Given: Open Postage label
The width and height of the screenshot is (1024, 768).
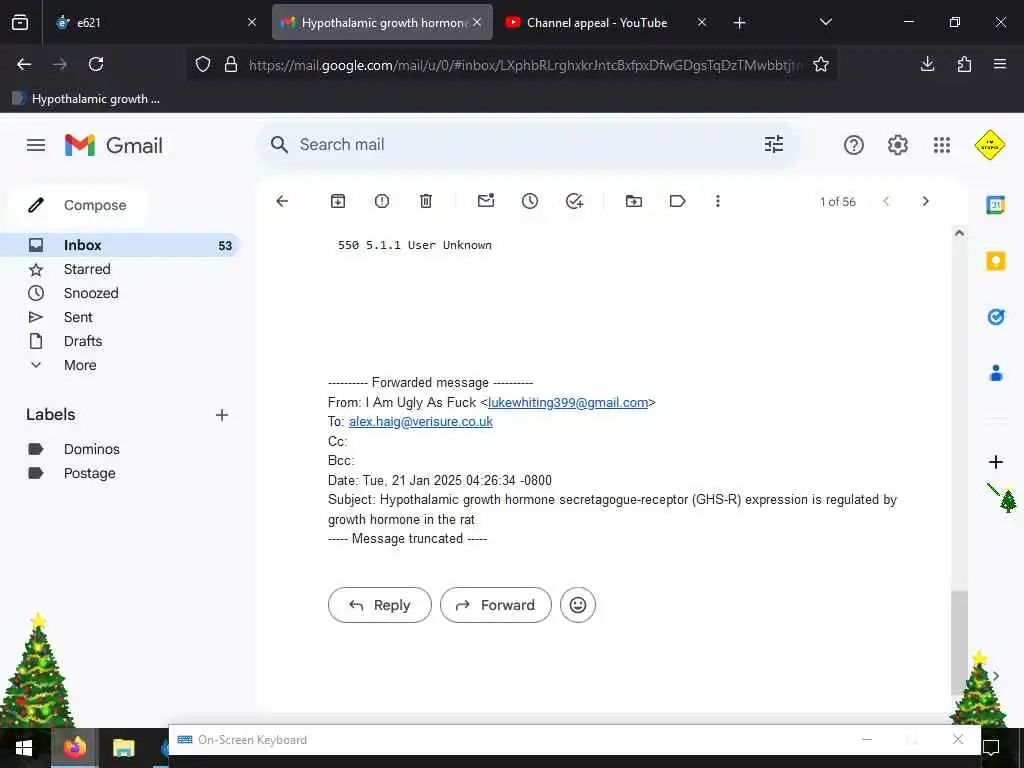Looking at the screenshot, I should 89,473.
